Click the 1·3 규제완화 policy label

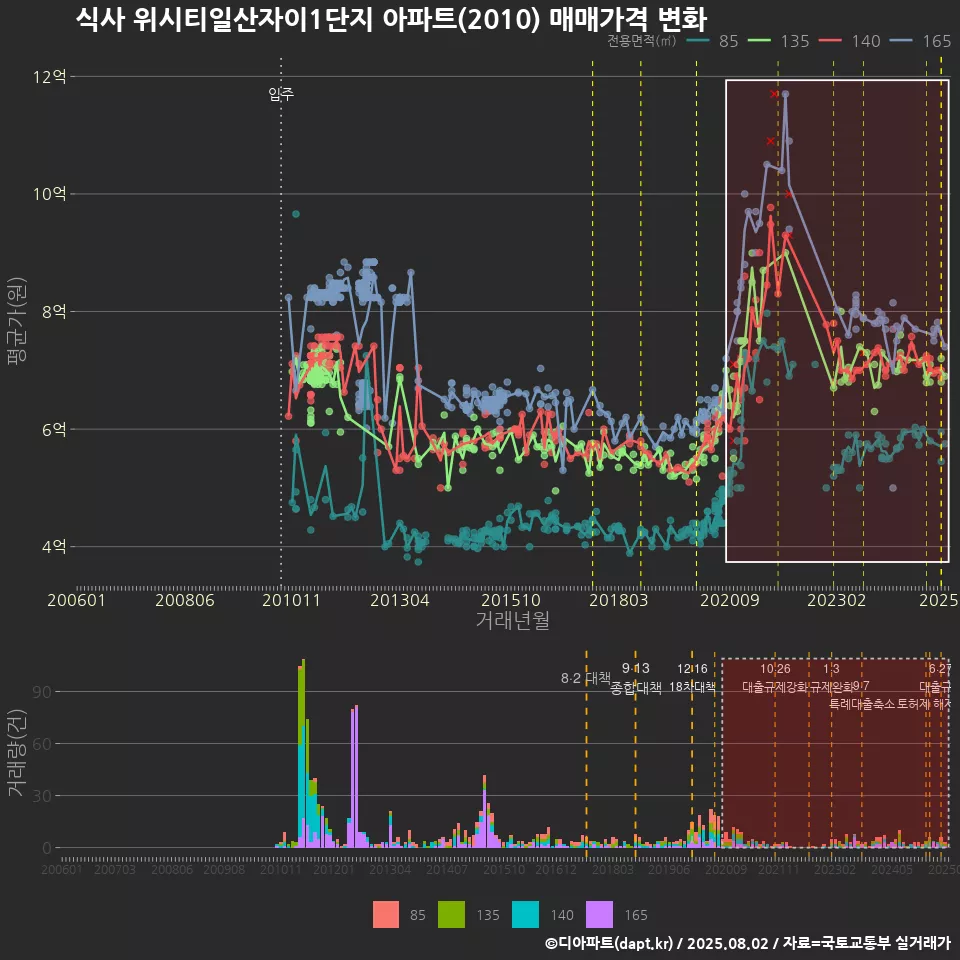click(831, 678)
